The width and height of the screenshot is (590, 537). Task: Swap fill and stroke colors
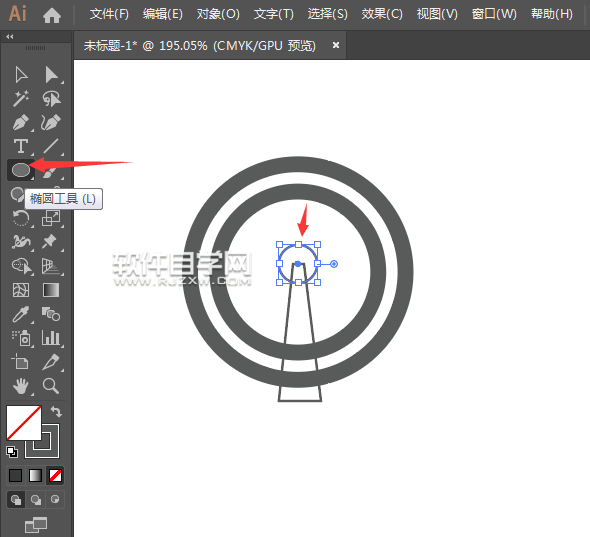point(56,411)
